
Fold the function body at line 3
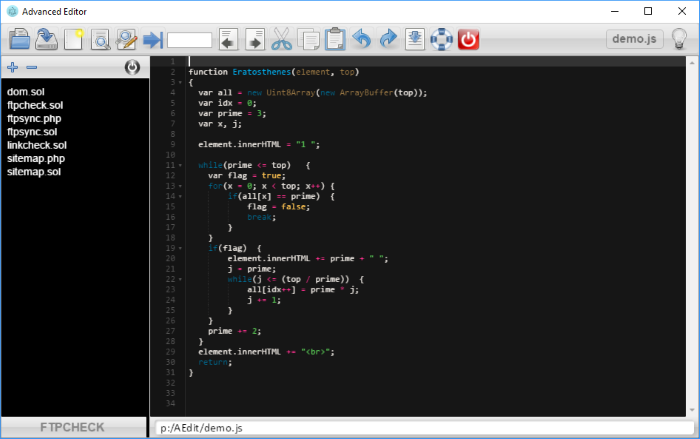click(x=180, y=82)
